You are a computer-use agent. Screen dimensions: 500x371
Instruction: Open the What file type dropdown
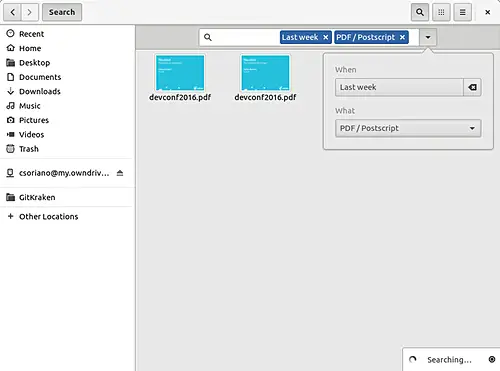pyautogui.click(x=408, y=128)
